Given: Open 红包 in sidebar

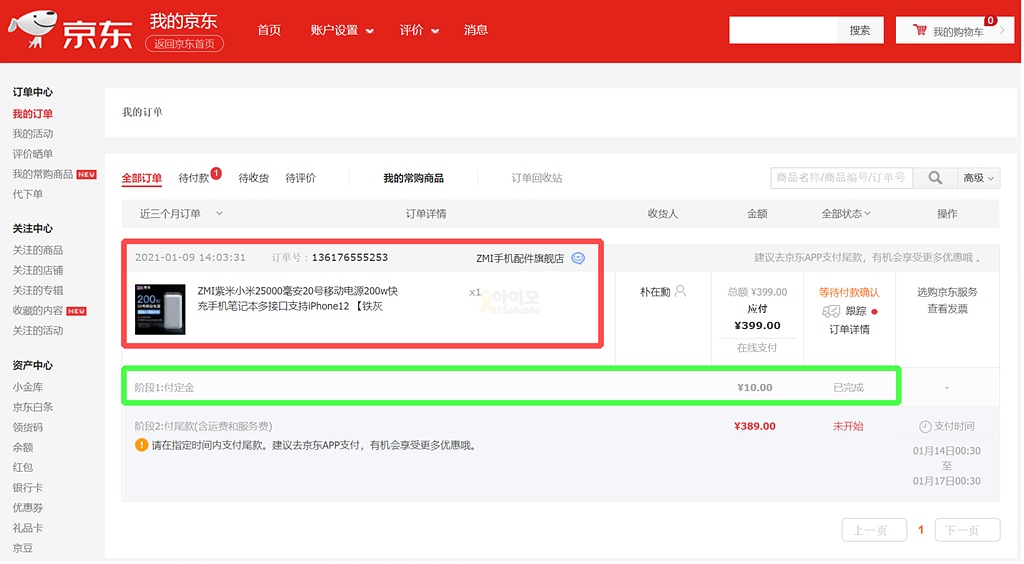Looking at the screenshot, I should 22,468.
